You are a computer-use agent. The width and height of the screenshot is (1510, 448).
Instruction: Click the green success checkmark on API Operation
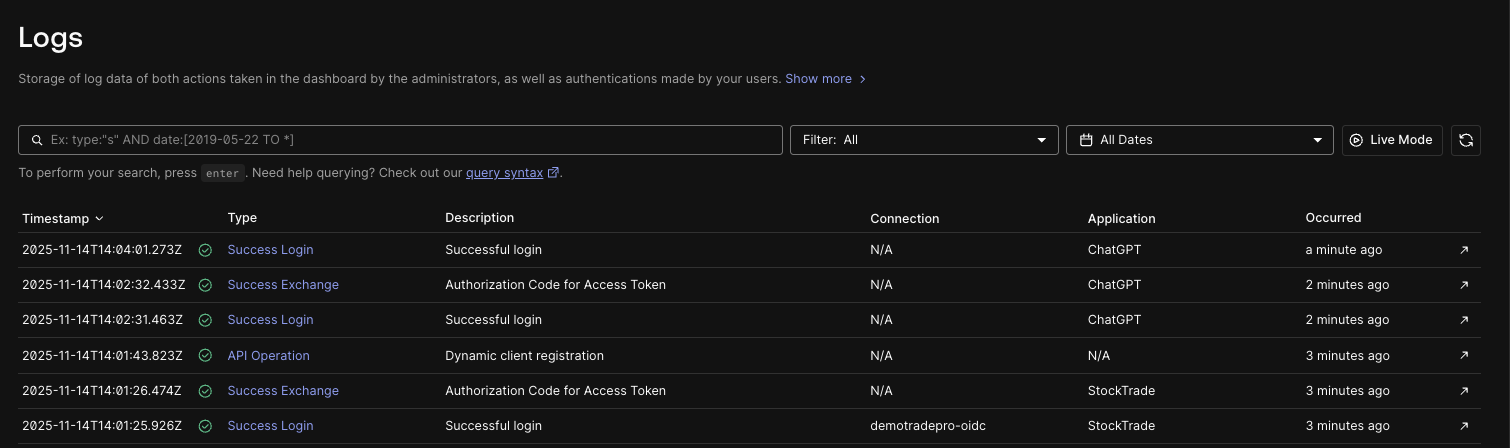point(205,356)
